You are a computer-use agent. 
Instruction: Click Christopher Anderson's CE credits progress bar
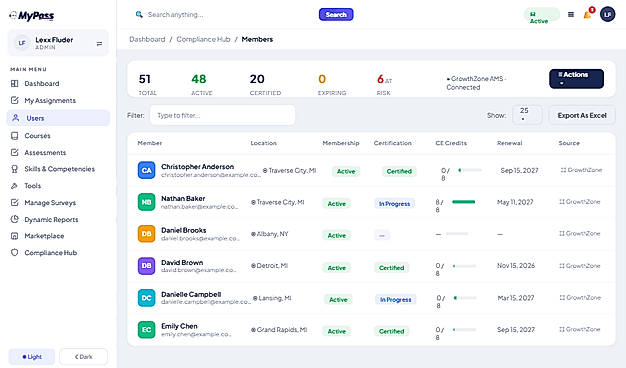tap(470, 170)
